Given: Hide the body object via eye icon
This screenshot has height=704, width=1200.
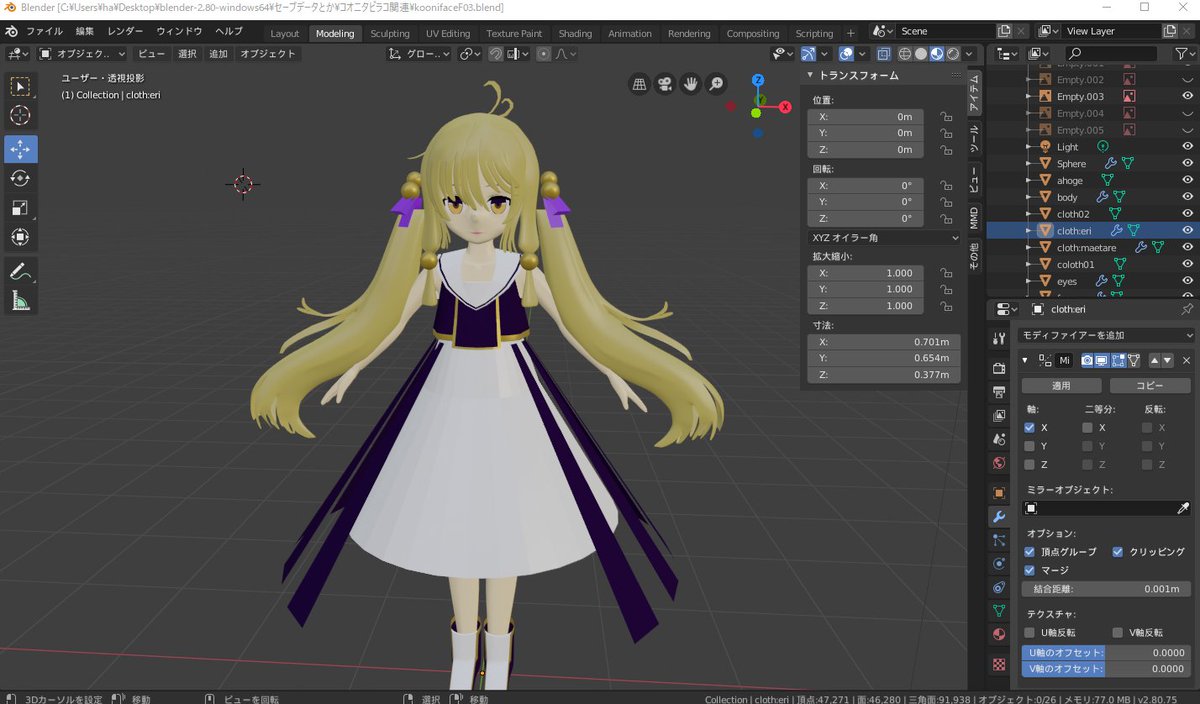Looking at the screenshot, I should [x=1188, y=197].
